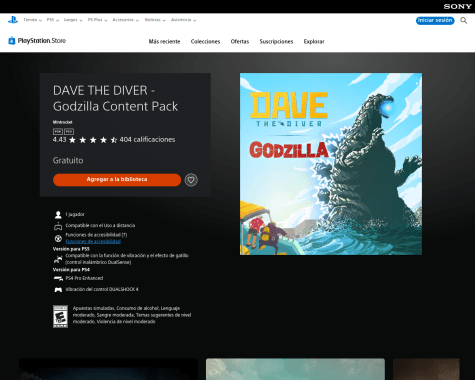This screenshot has width=475, height=380.
Task: Click the 1 jugador text
Action: pyautogui.click(x=75, y=214)
